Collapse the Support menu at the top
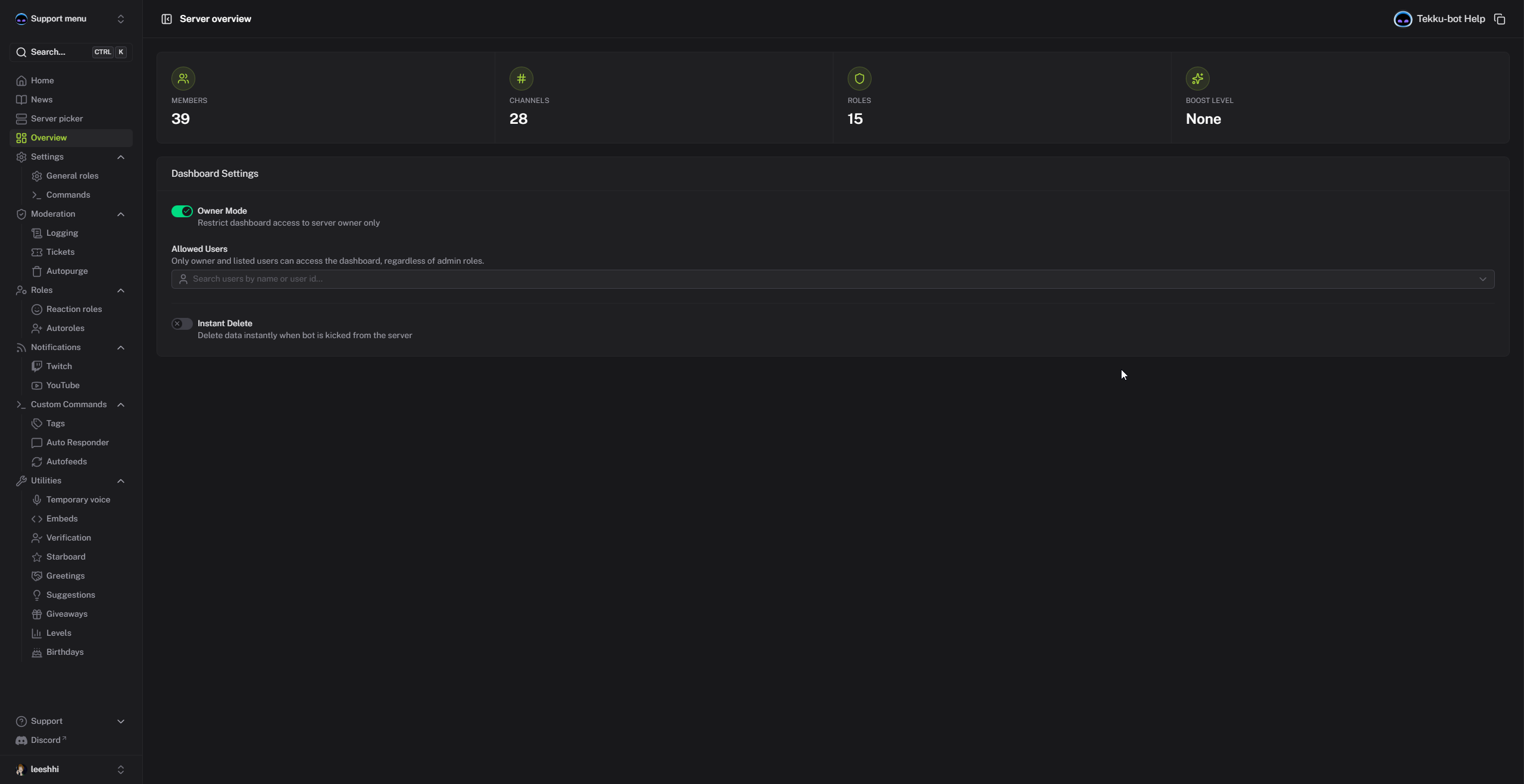This screenshot has width=1524, height=784. [120, 18]
